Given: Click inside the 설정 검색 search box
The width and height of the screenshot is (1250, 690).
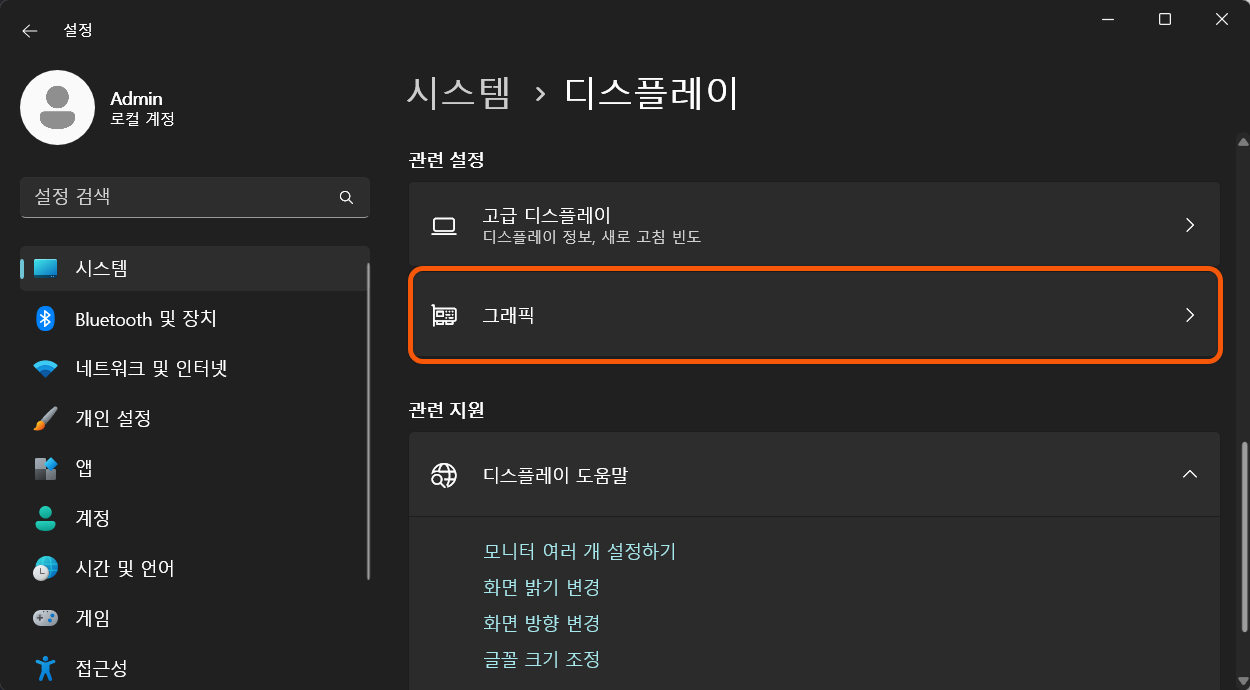Looking at the screenshot, I should tap(180, 197).
